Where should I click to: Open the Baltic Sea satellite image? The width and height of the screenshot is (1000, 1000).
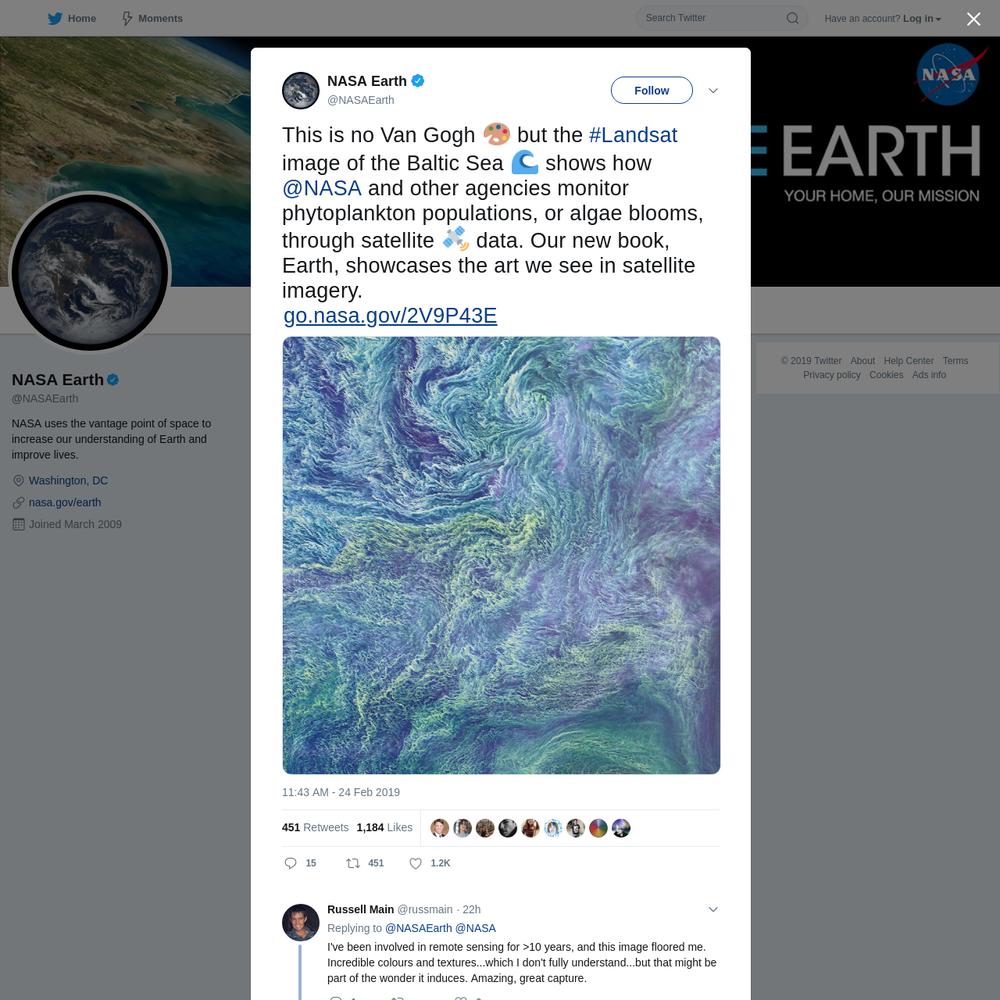point(501,555)
